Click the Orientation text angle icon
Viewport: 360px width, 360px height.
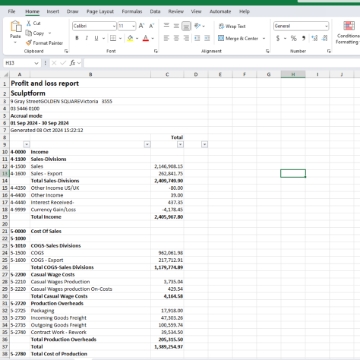pyautogui.click(x=197, y=26)
